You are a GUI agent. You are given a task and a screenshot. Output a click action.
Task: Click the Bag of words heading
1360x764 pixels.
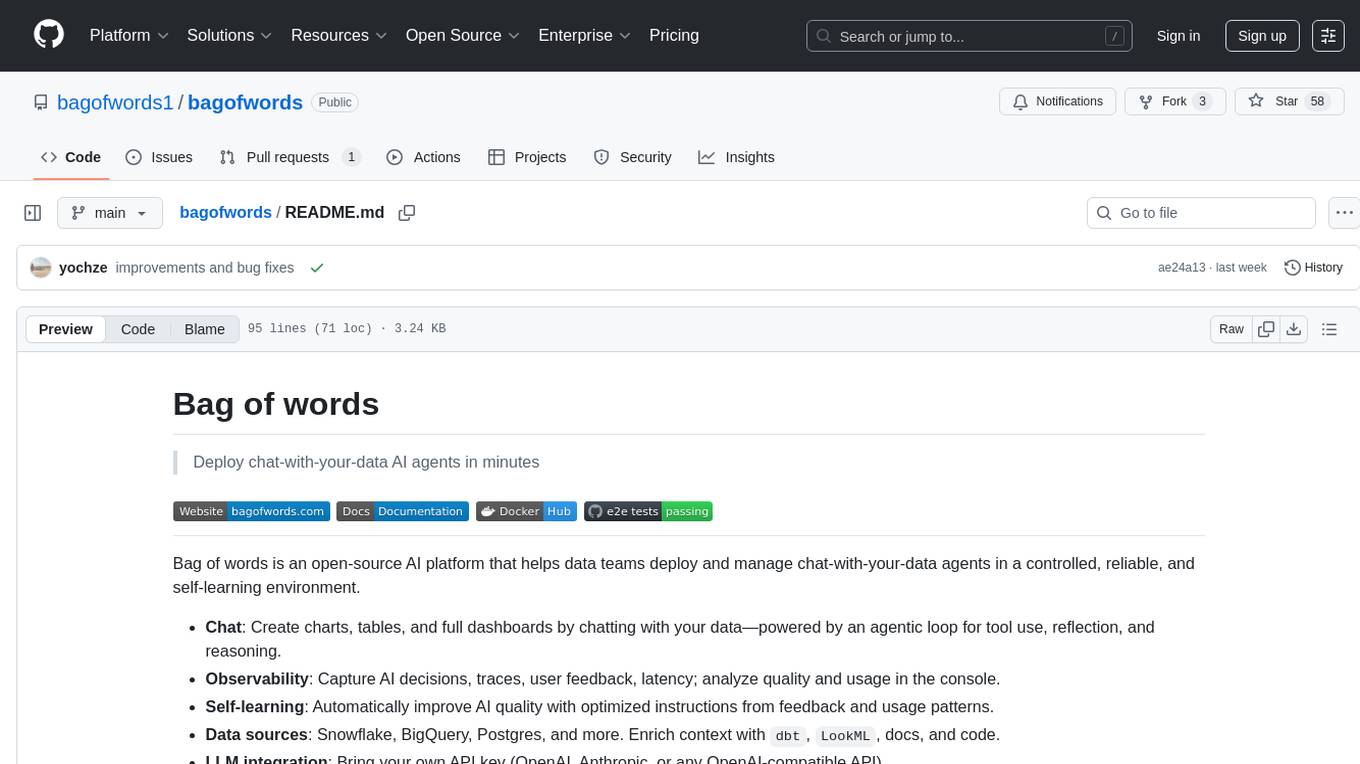(276, 404)
